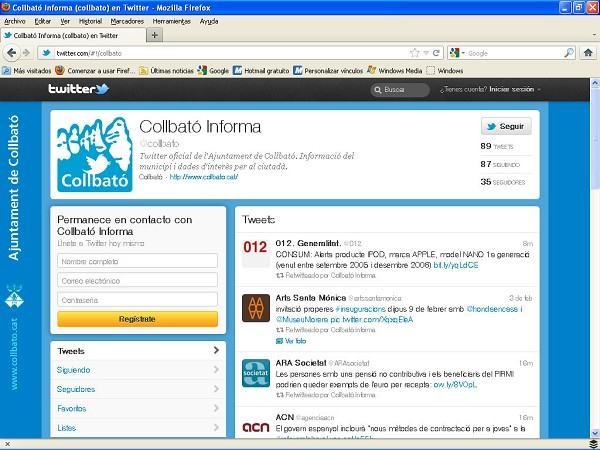600x450 pixels.
Task: Open Seguidores list in sidebar
Action: (138, 389)
